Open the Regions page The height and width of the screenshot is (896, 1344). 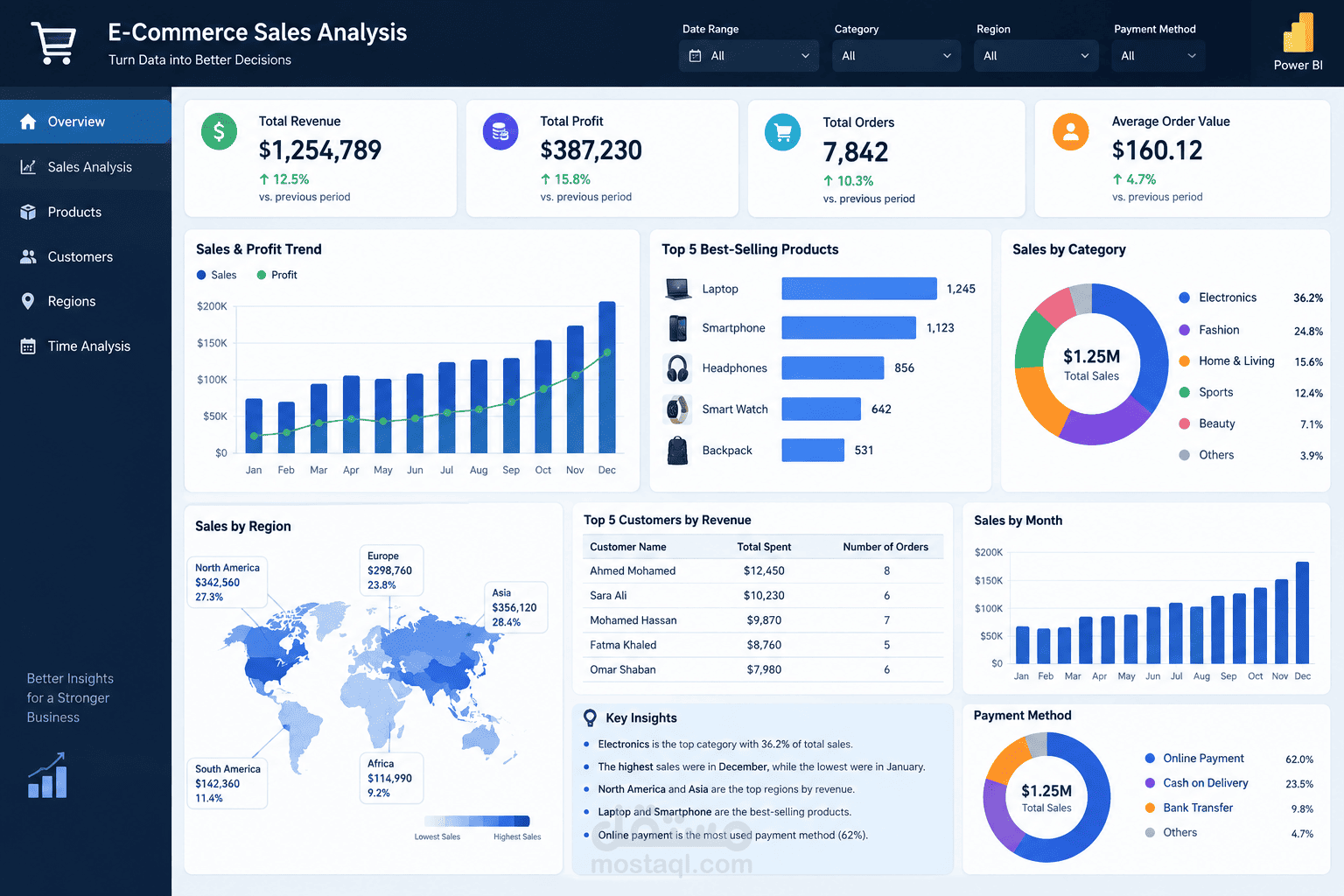point(86,301)
